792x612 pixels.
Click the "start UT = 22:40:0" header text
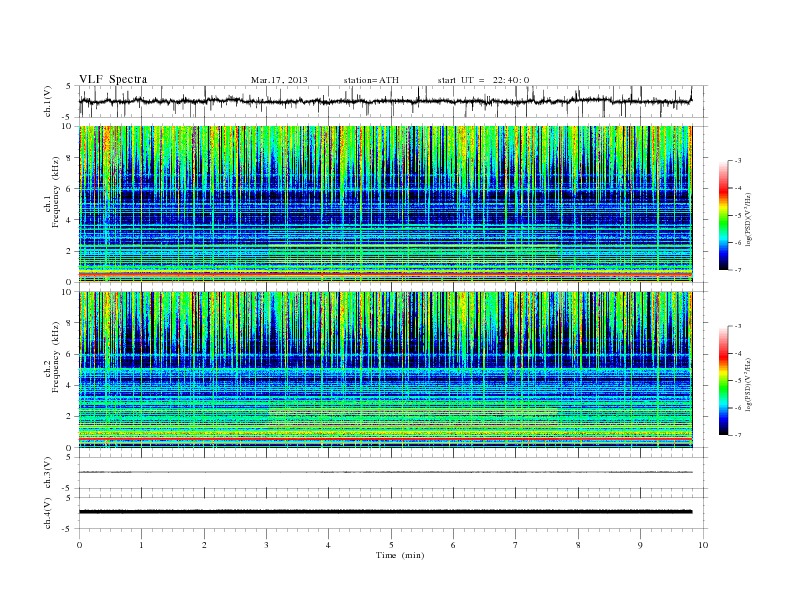point(483,80)
